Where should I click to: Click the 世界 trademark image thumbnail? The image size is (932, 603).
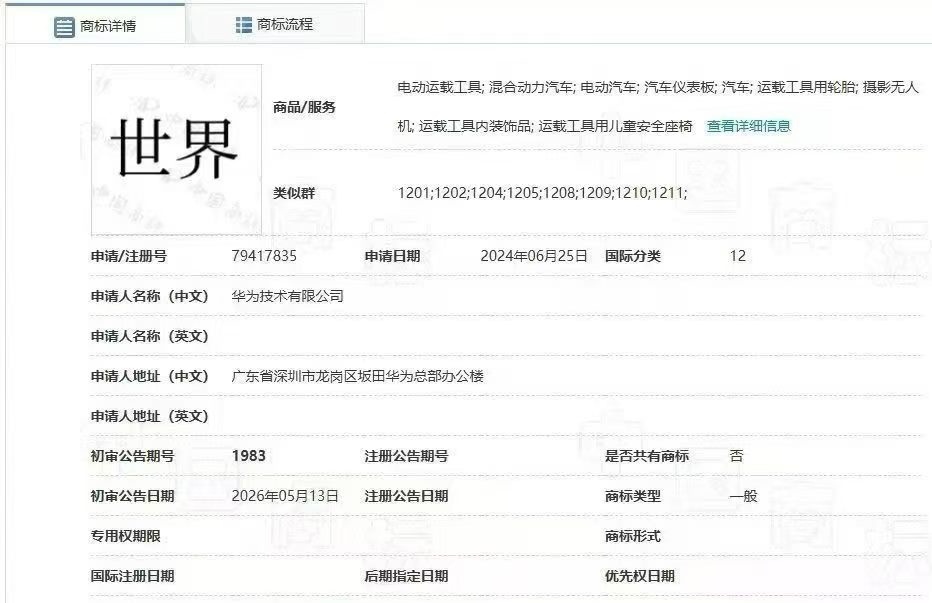[x=177, y=150]
